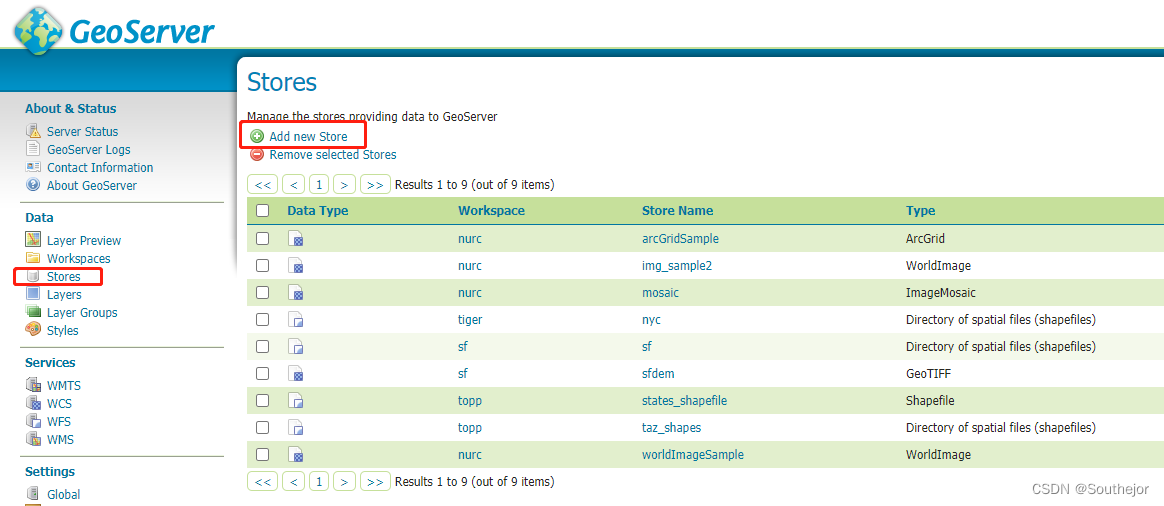Check the worldImageSample row checkbox
1164x506 pixels.
click(262, 454)
